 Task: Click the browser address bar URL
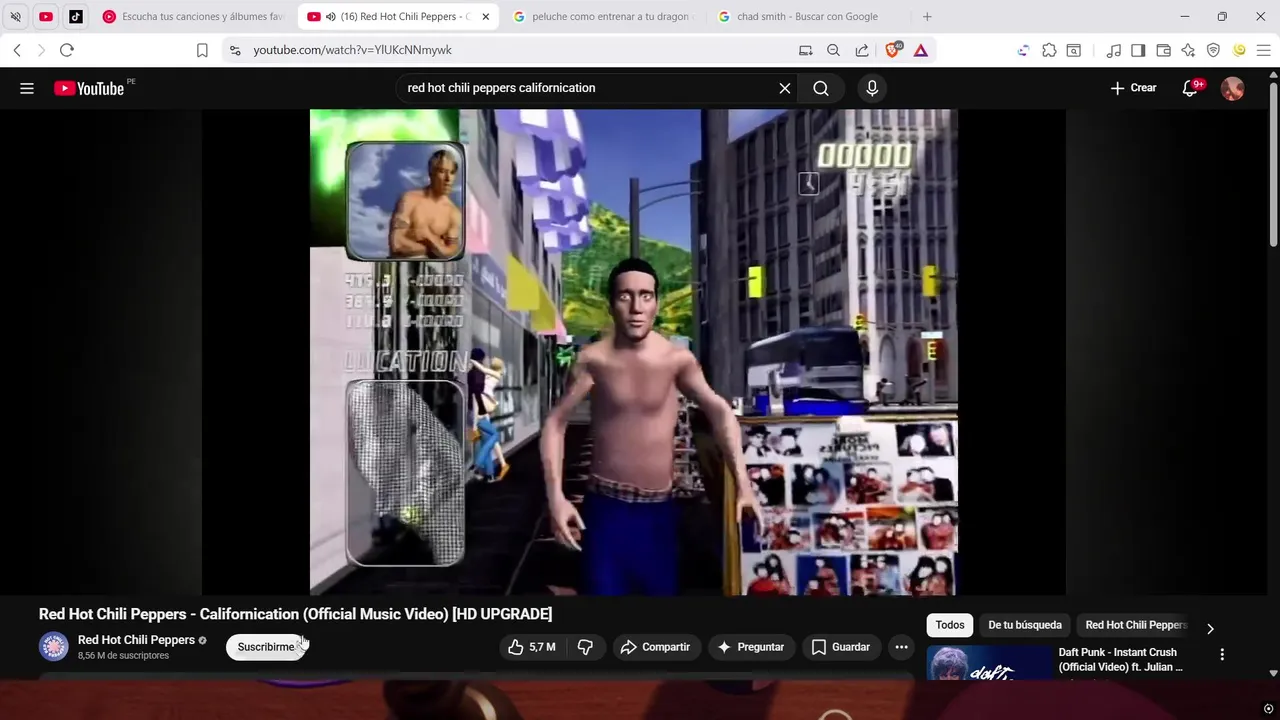[x=352, y=50]
